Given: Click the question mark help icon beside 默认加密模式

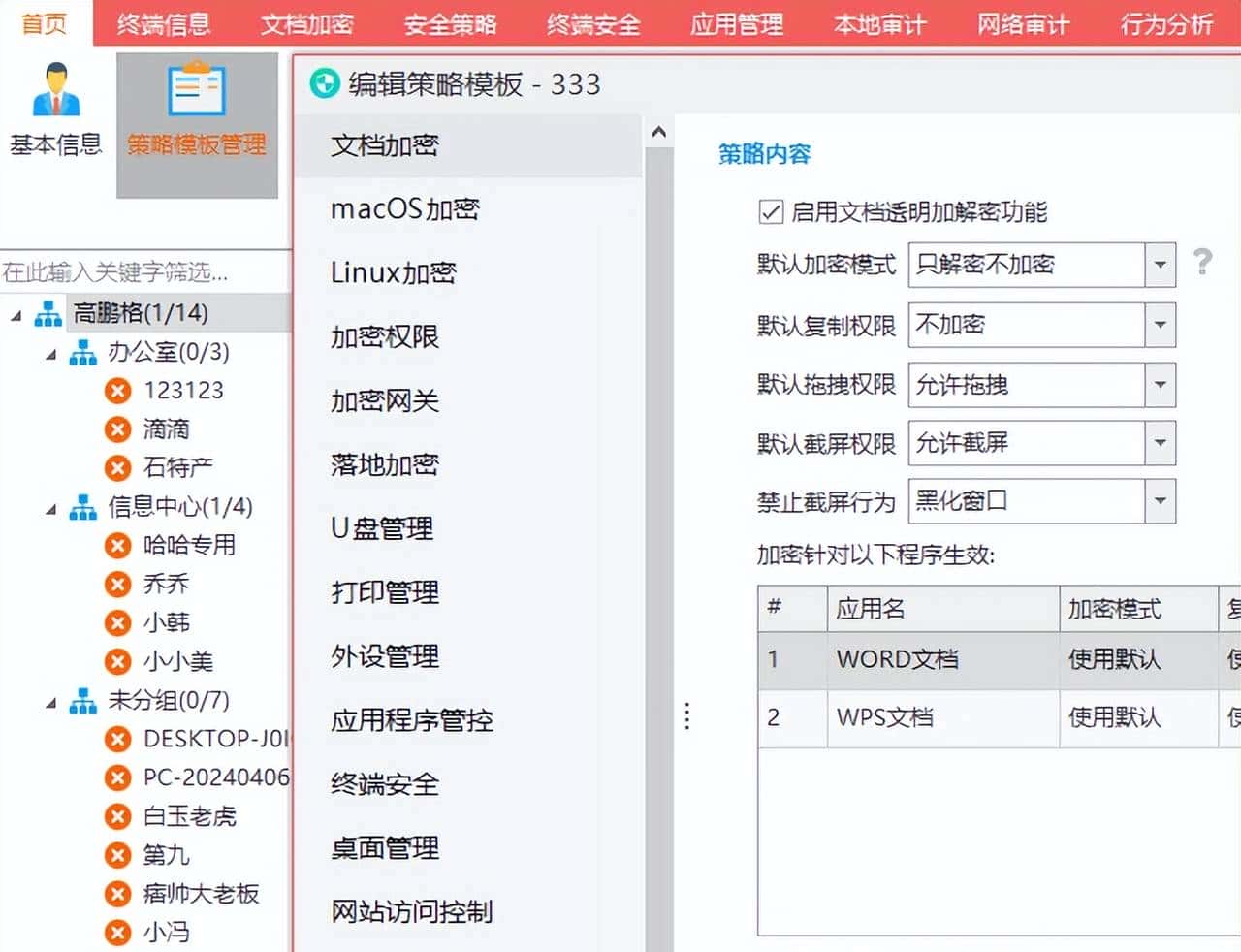Looking at the screenshot, I should pos(1202,264).
